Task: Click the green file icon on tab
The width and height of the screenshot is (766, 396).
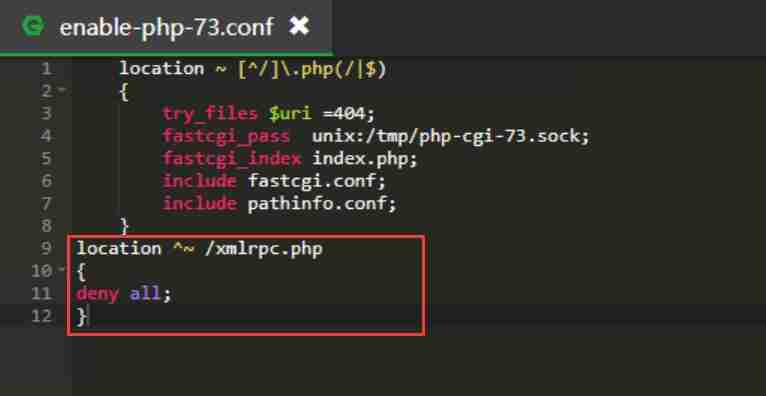Action: coord(33,26)
